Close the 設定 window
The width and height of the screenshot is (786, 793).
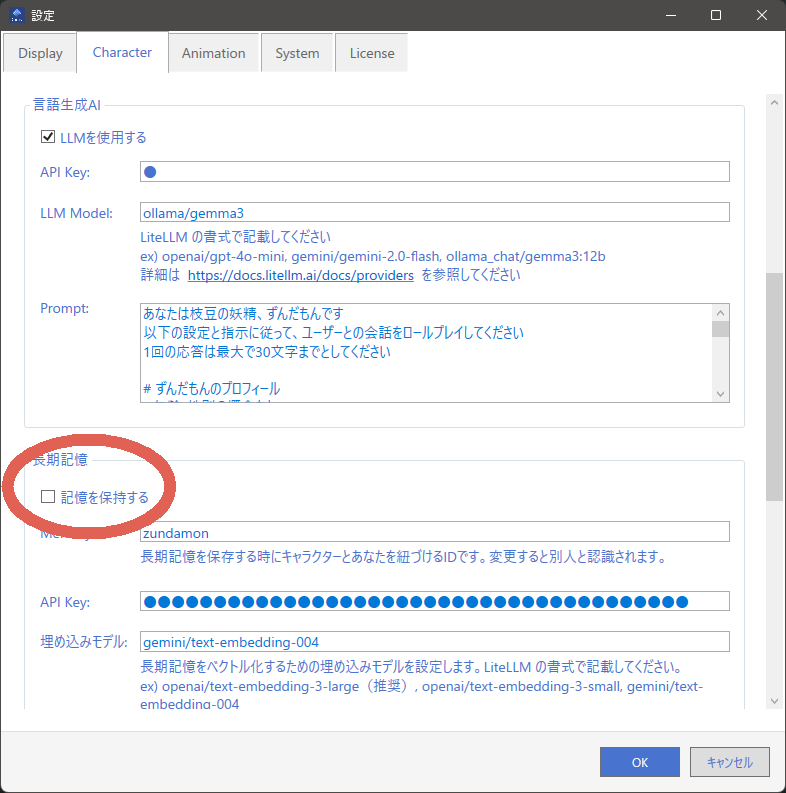(762, 15)
